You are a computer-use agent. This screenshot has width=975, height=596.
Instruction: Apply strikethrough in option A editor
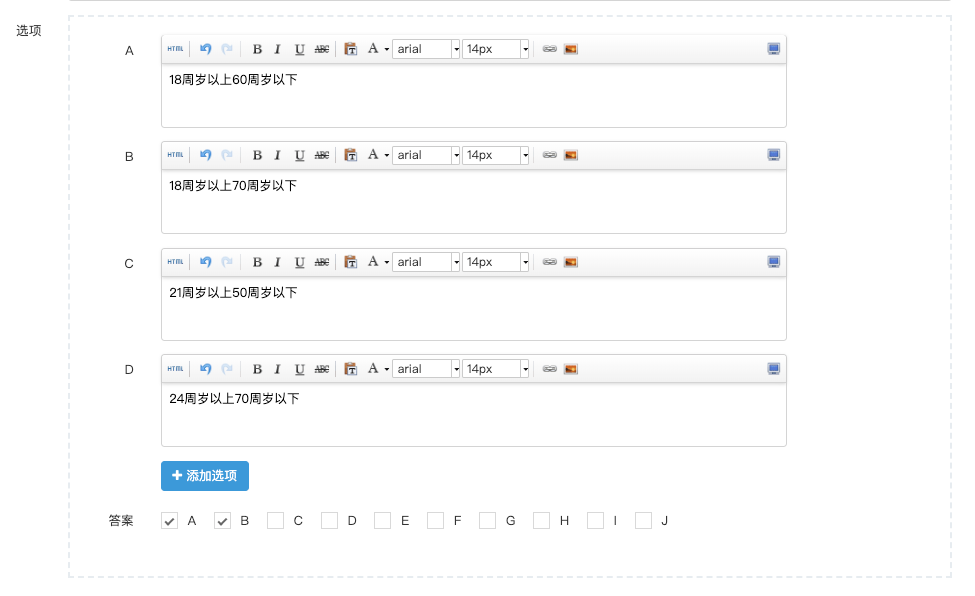pos(321,49)
